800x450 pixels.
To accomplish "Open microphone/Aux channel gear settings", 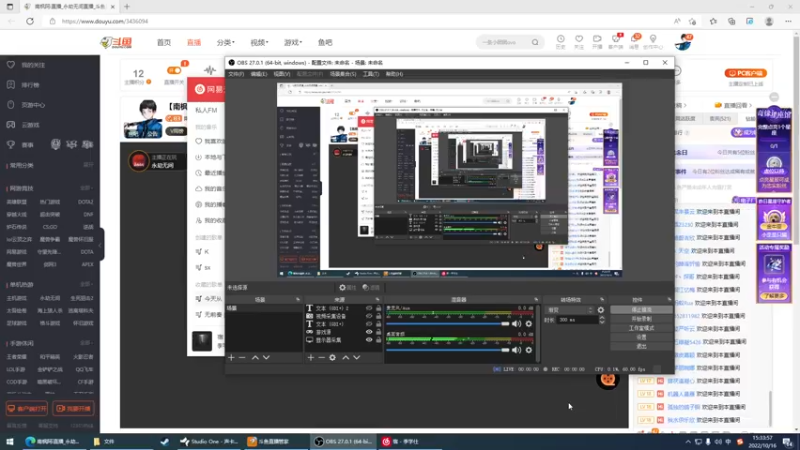I will pos(529,323).
